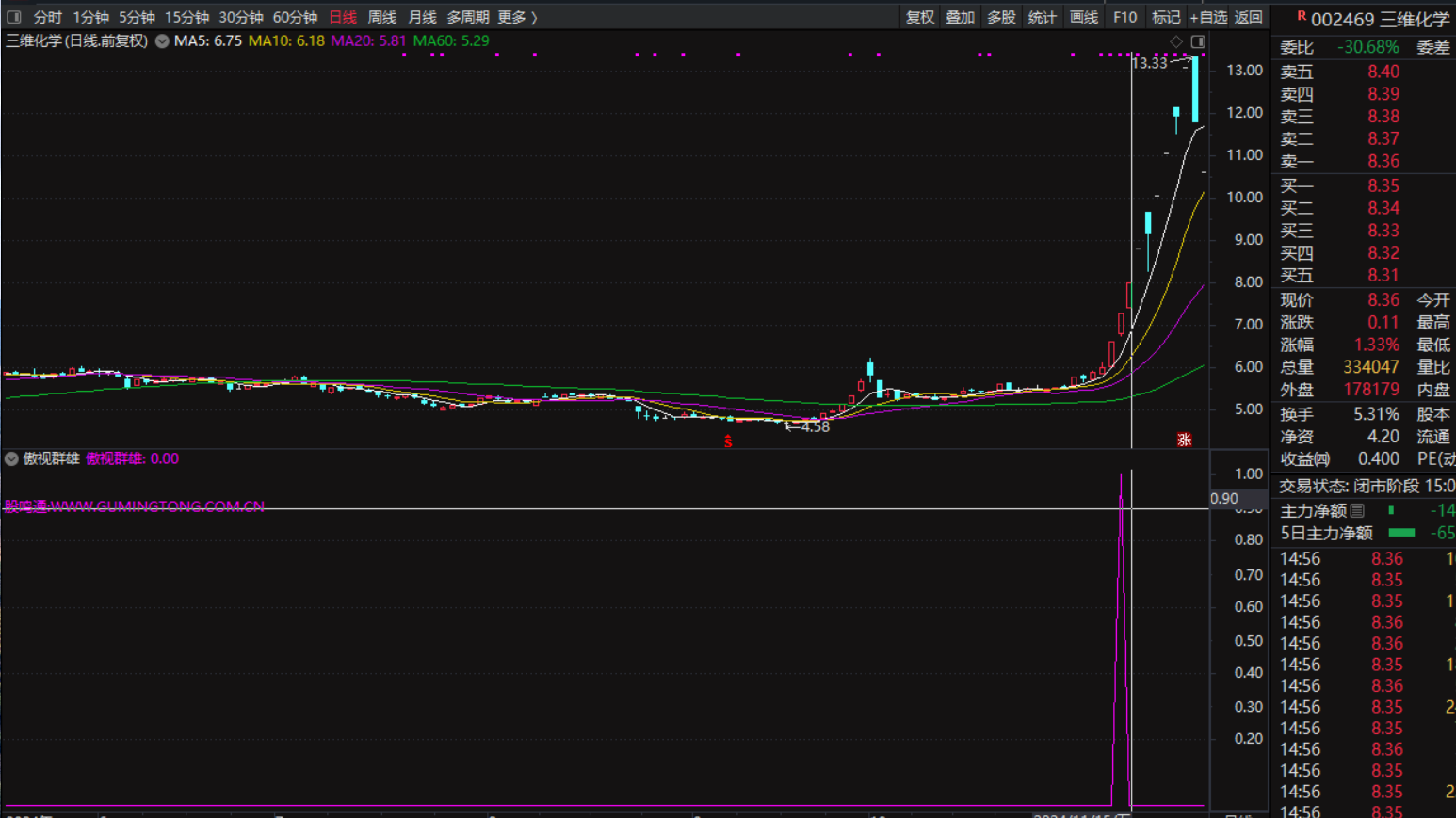Toggle right panel layout icon above chart

coord(1198,41)
